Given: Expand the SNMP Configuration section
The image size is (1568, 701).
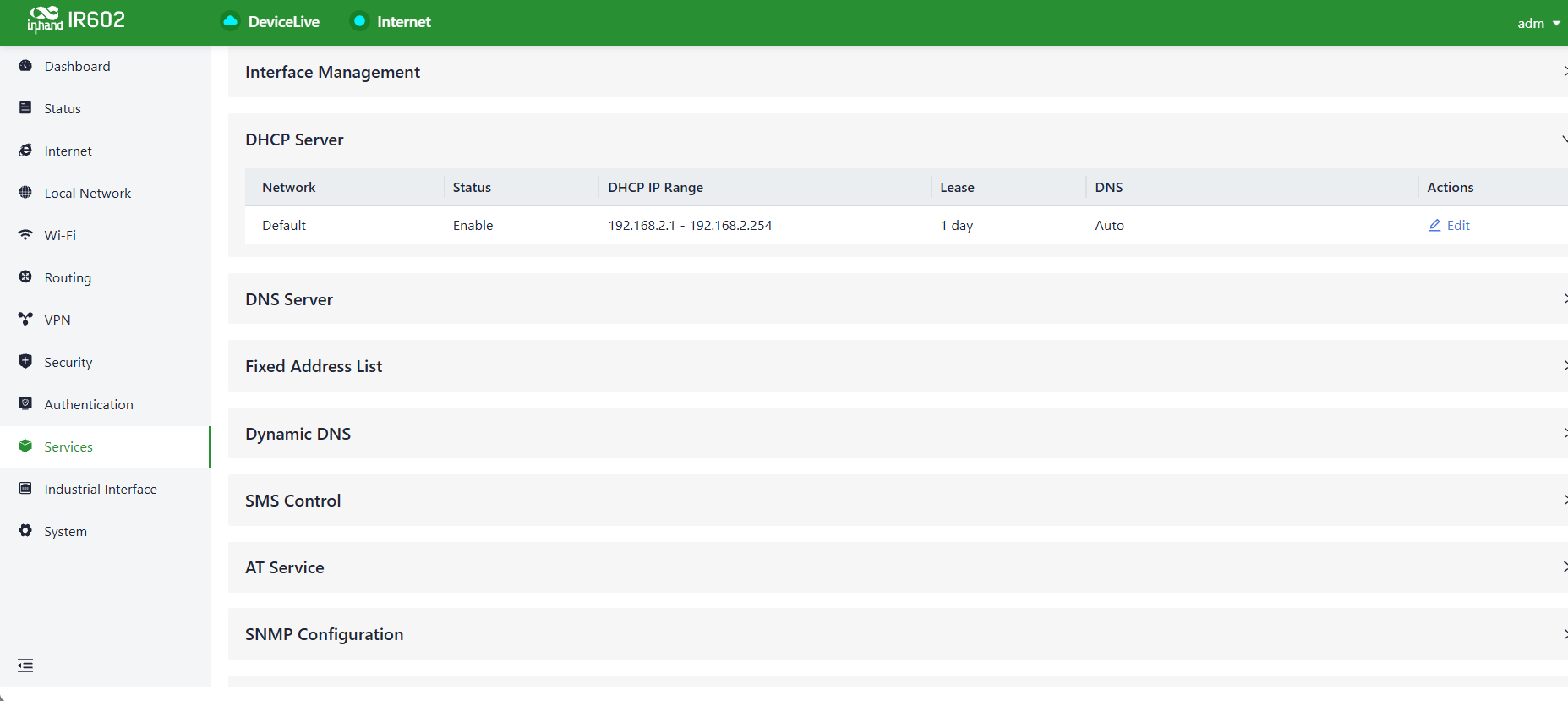Looking at the screenshot, I should point(1564,634).
